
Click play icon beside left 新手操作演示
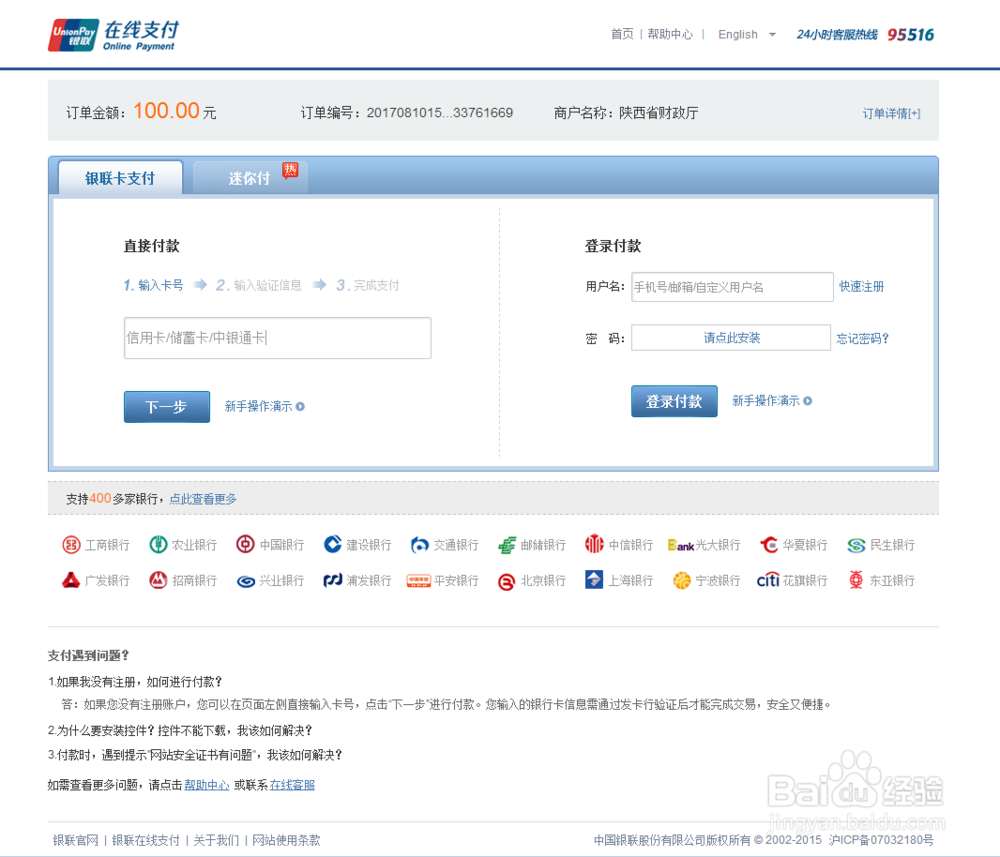(x=300, y=406)
